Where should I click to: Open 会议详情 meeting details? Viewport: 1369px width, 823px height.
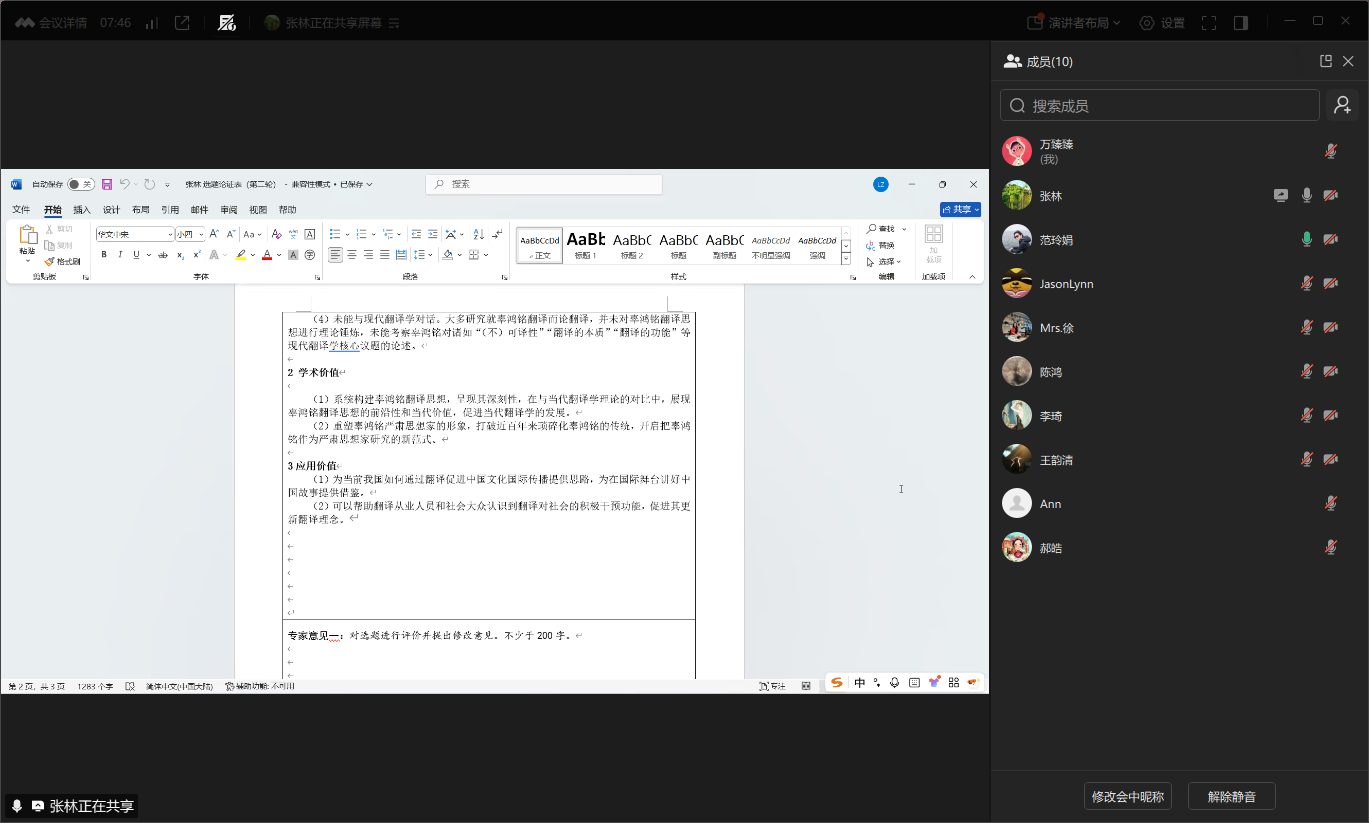pyautogui.click(x=52, y=23)
